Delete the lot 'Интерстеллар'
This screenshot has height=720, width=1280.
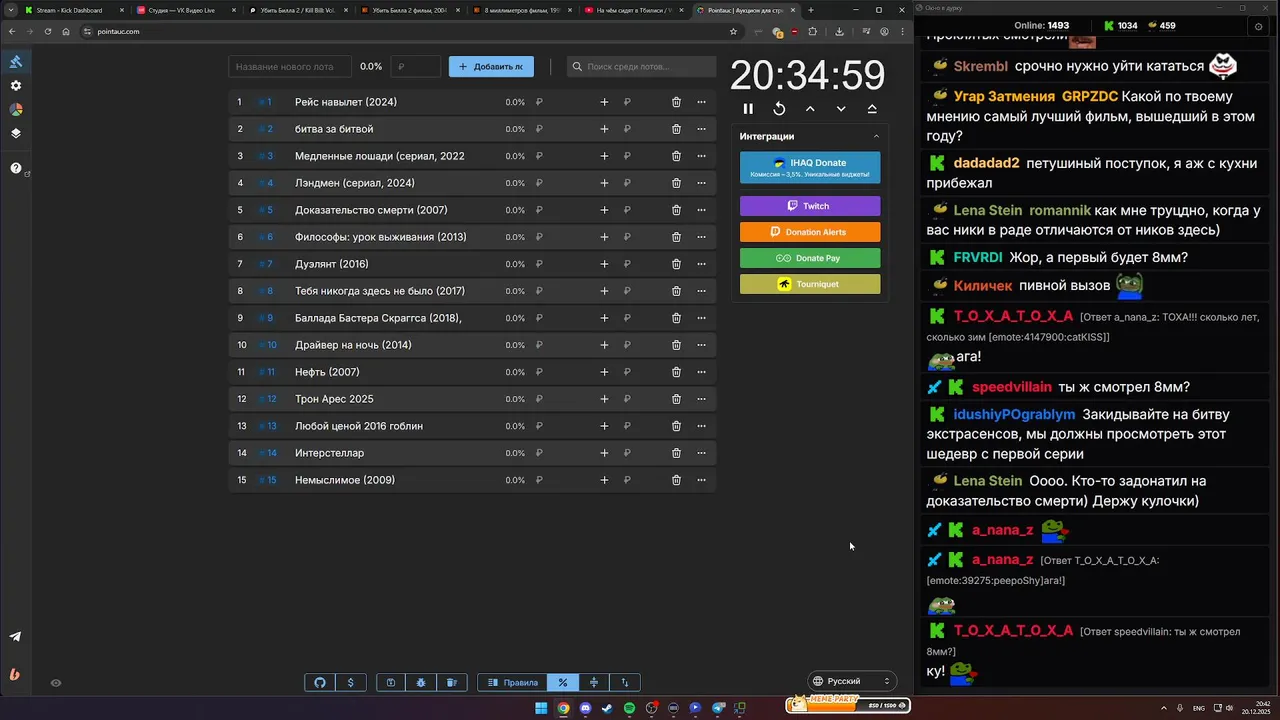pos(676,453)
